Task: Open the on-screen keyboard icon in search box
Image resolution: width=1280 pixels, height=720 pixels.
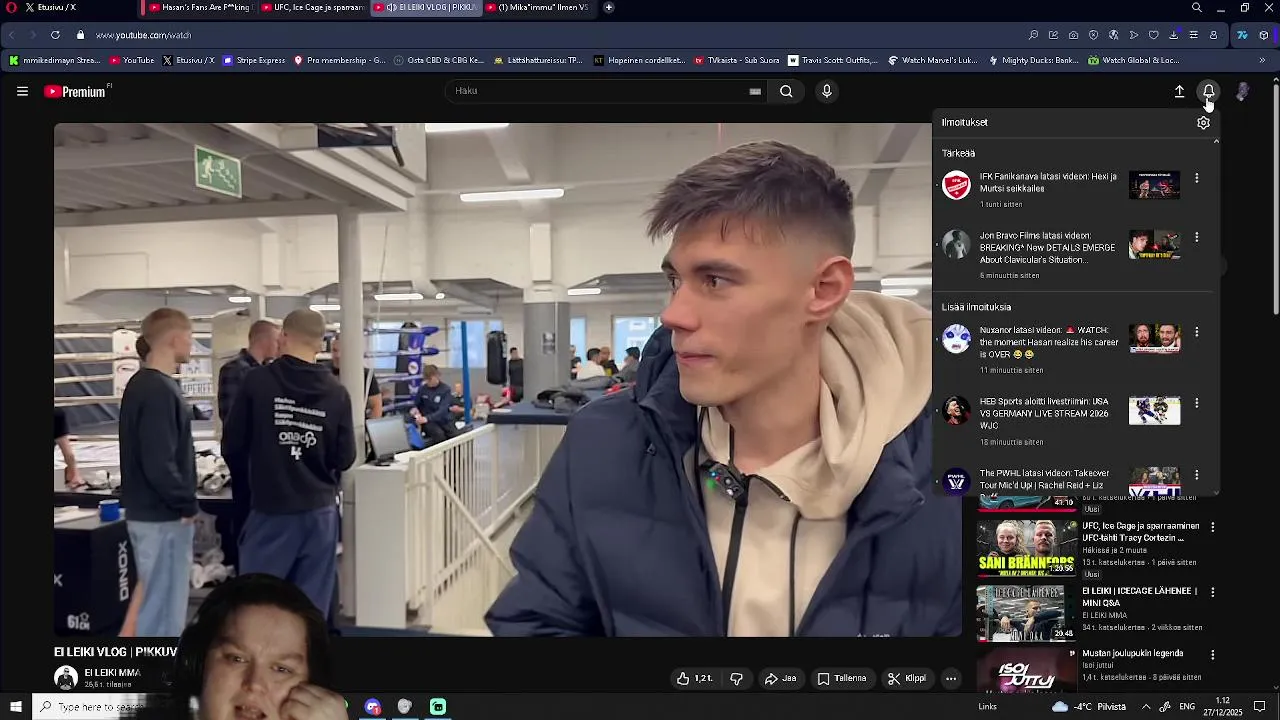Action: pyautogui.click(x=755, y=91)
